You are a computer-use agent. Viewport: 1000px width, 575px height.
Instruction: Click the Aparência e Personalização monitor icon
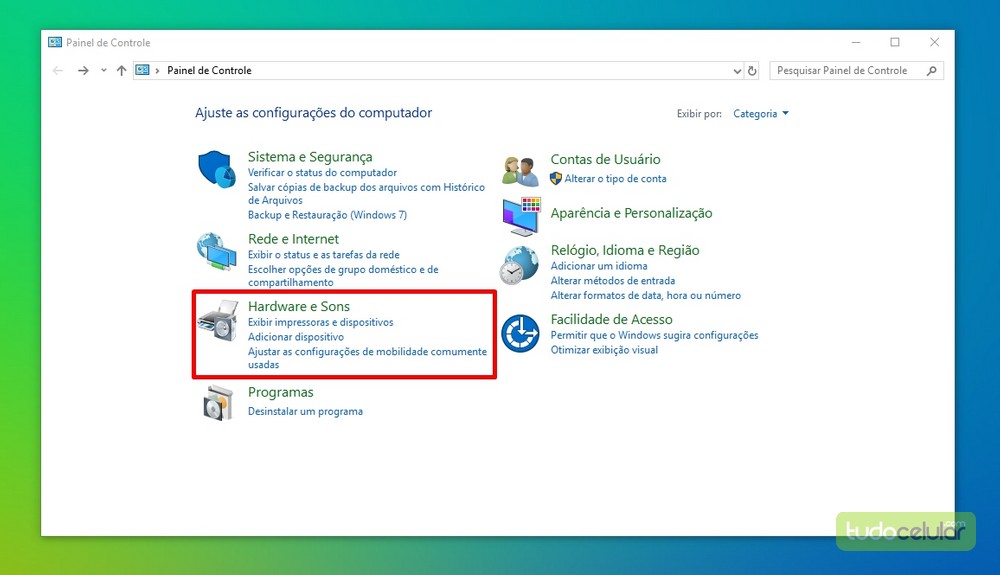520,215
